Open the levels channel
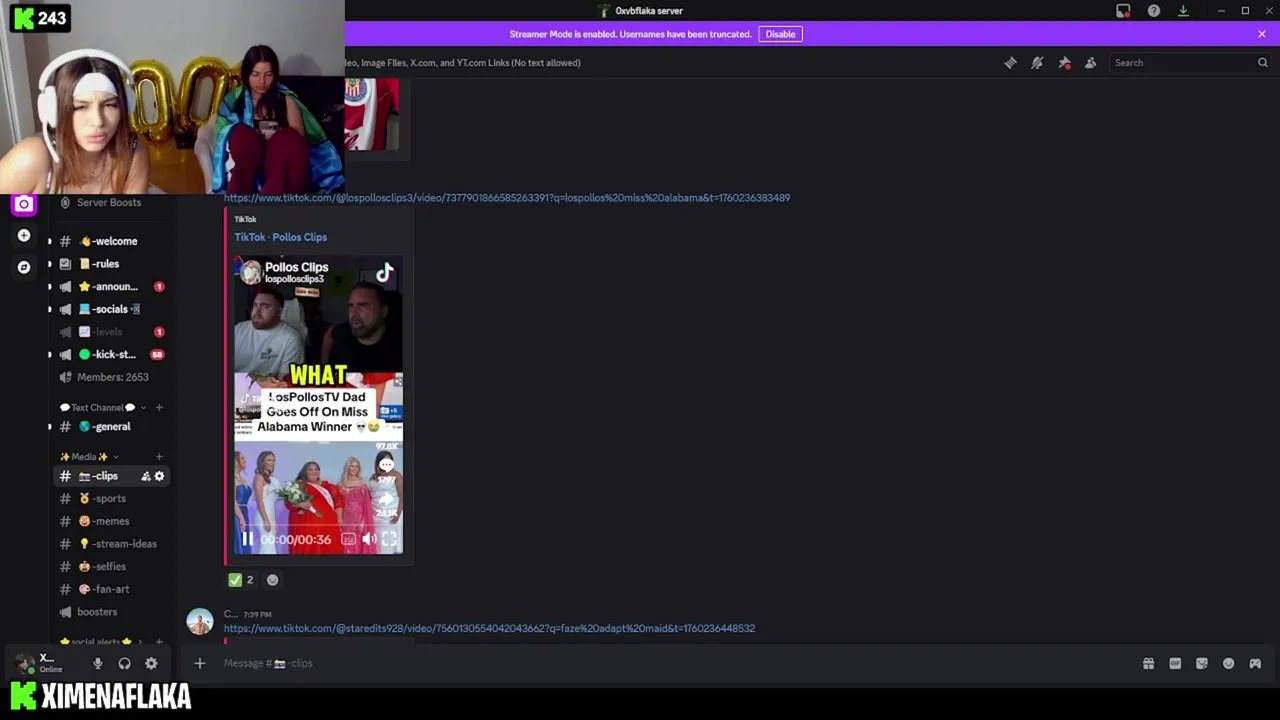1280x720 pixels. click(109, 332)
